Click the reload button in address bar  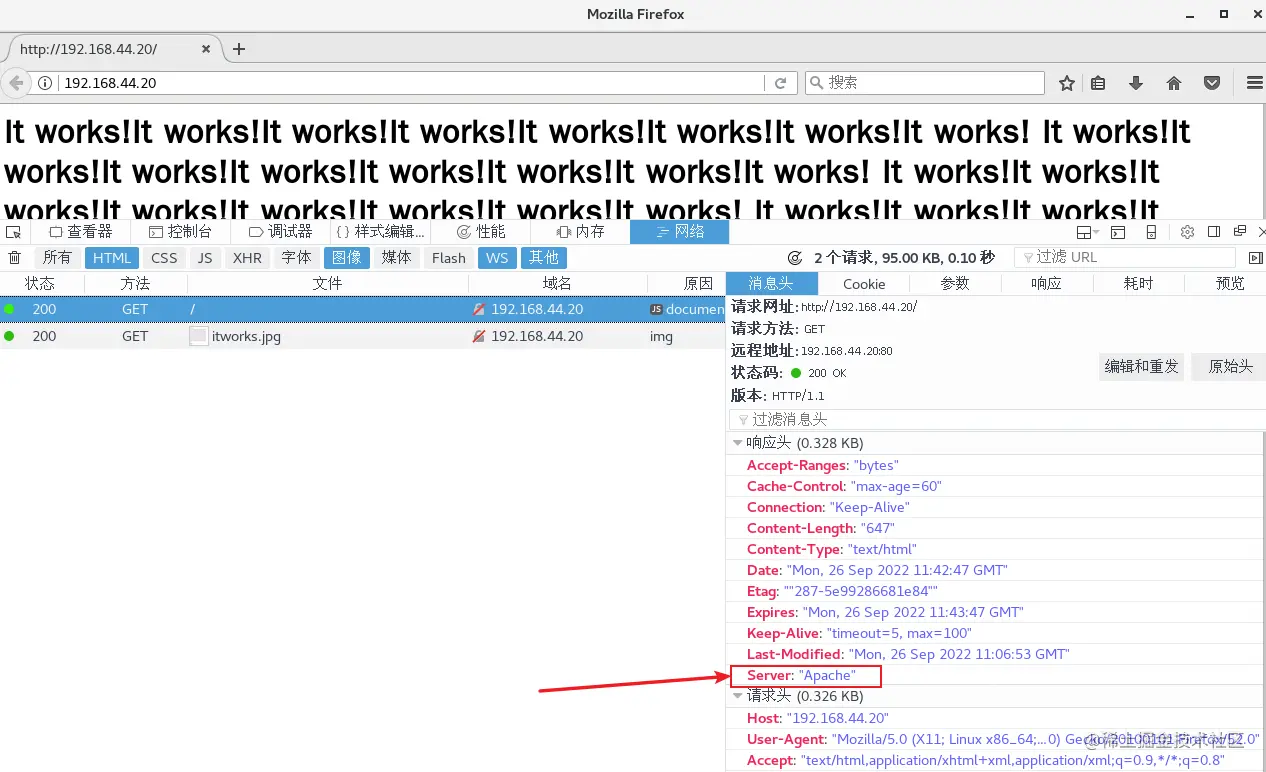click(x=781, y=83)
